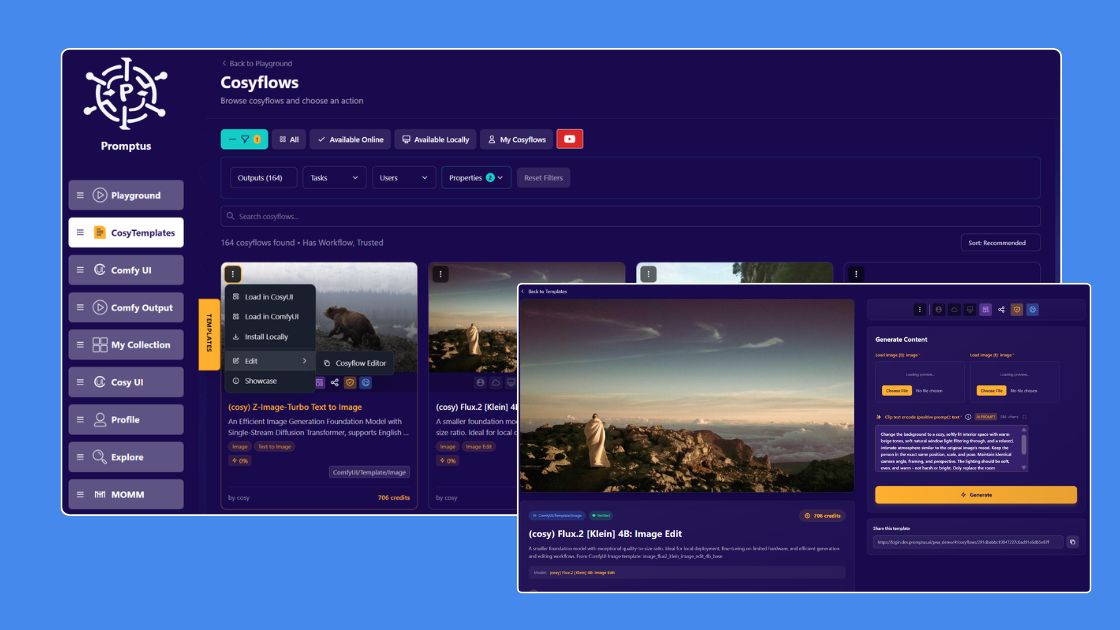Click the scrollbar in the prompt text box
The image size is (1120, 630).
click(x=1023, y=442)
